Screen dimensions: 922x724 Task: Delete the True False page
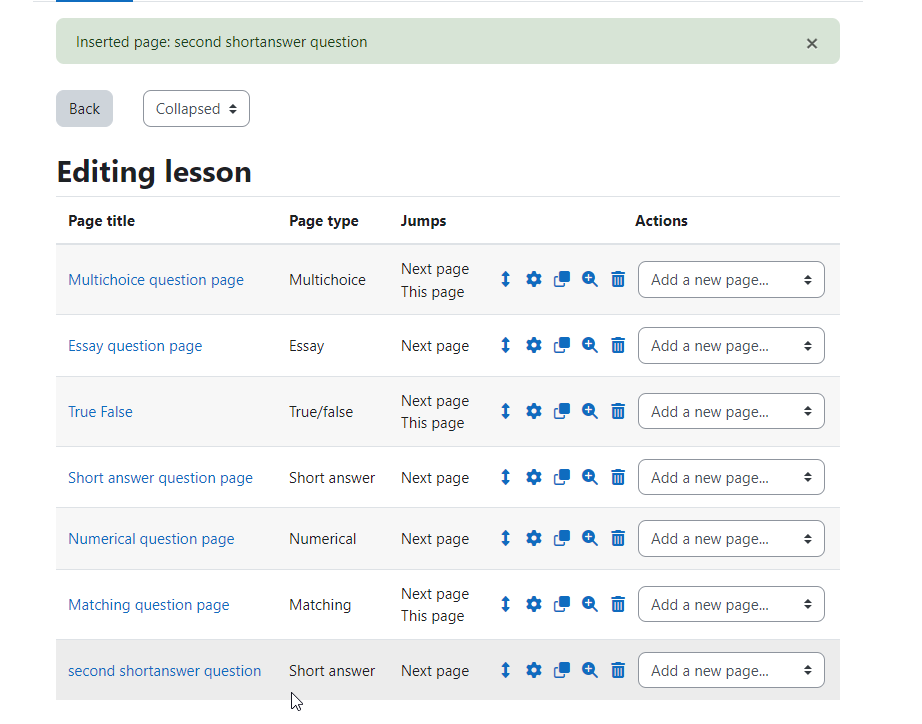pos(617,411)
